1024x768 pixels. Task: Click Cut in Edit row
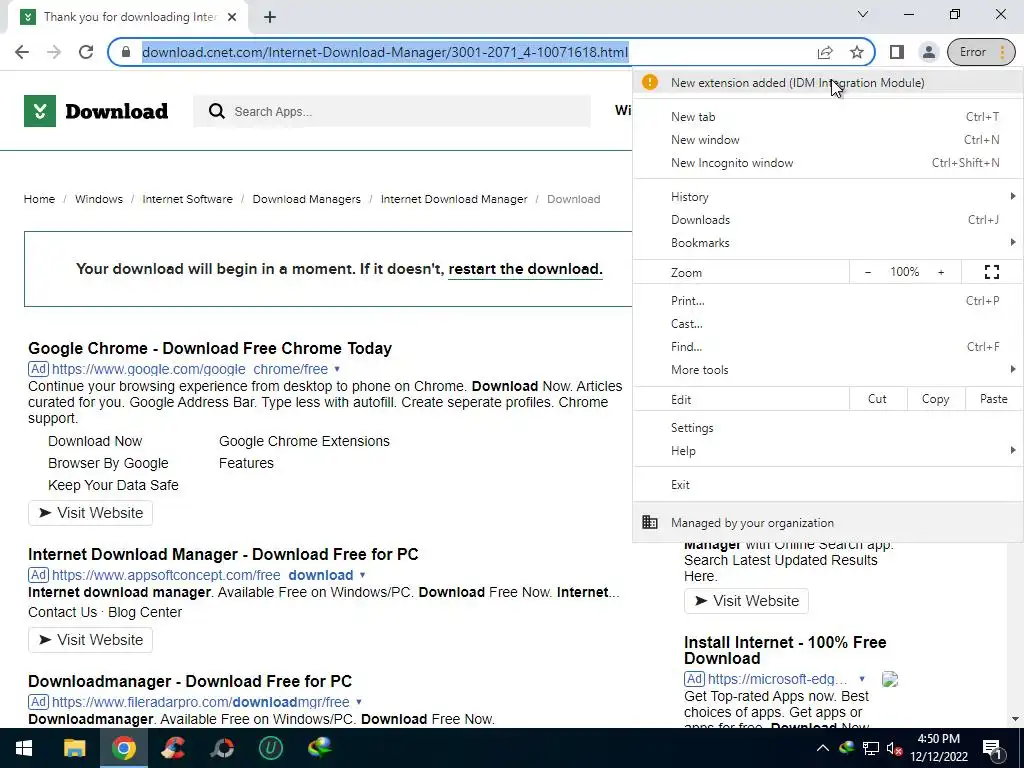coord(877,399)
